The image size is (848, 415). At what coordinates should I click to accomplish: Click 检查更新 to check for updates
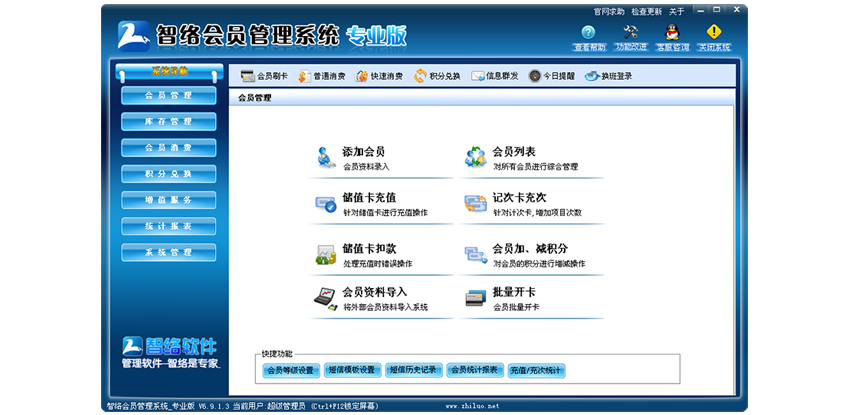click(647, 11)
